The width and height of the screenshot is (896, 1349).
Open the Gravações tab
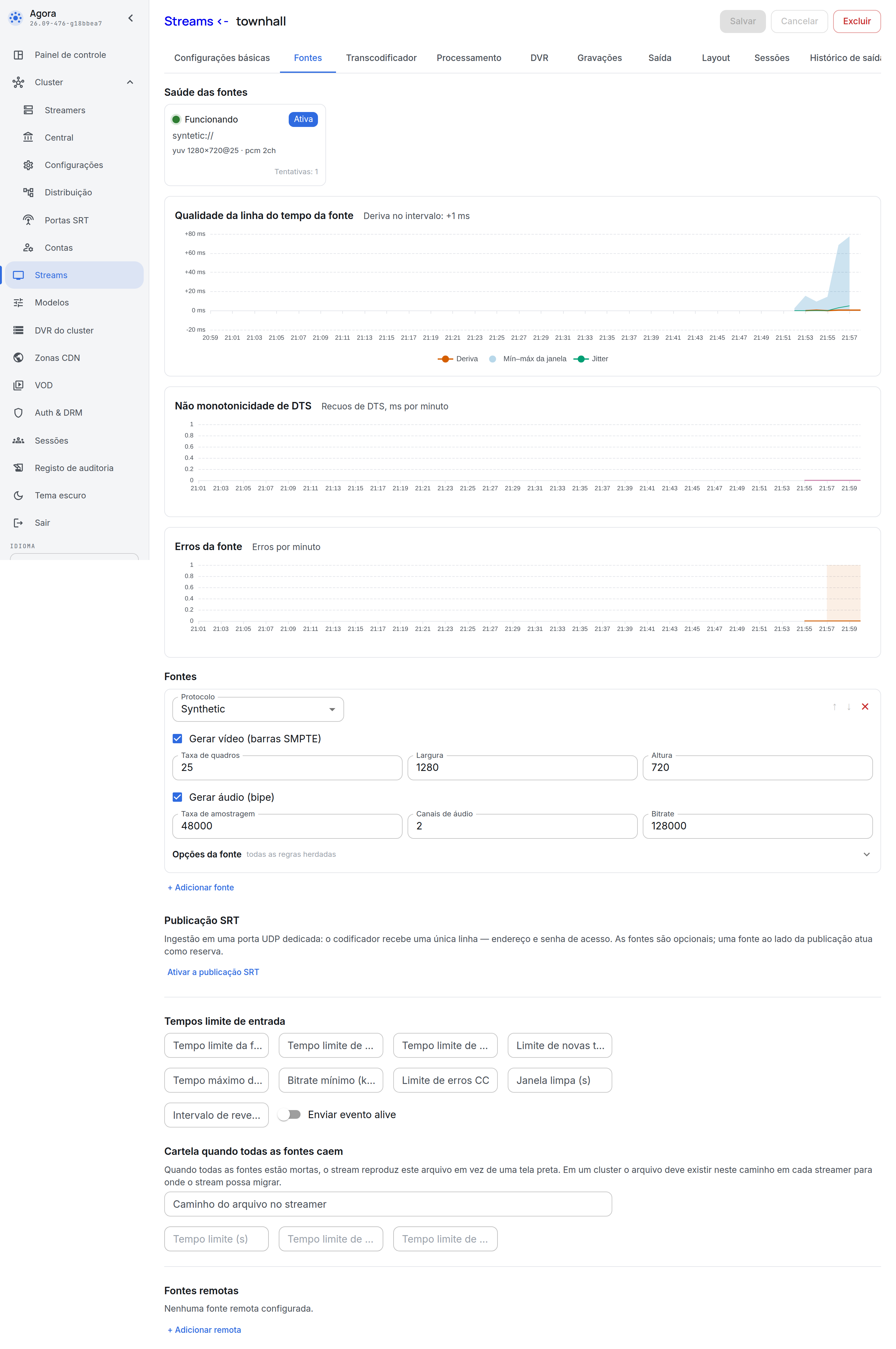(x=600, y=58)
